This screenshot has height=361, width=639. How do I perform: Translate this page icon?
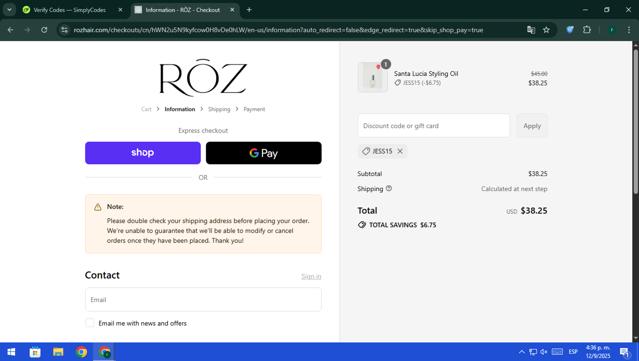click(531, 30)
